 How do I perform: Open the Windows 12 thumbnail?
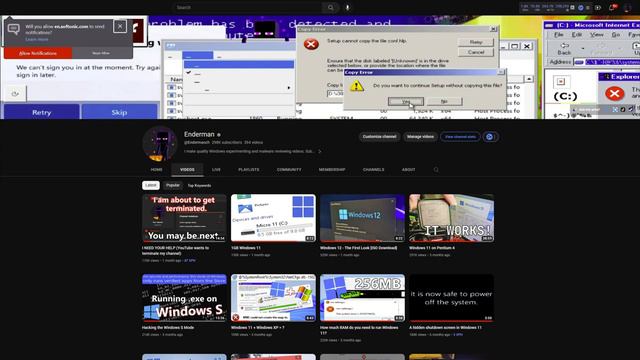[x=362, y=218]
